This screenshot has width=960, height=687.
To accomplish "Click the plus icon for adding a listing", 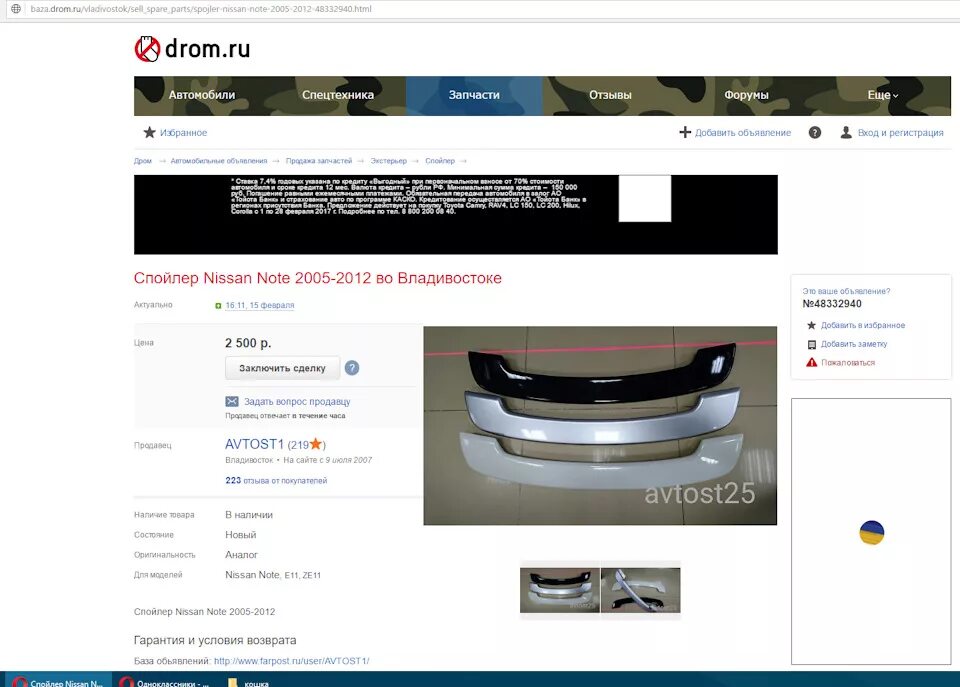I will click(685, 132).
